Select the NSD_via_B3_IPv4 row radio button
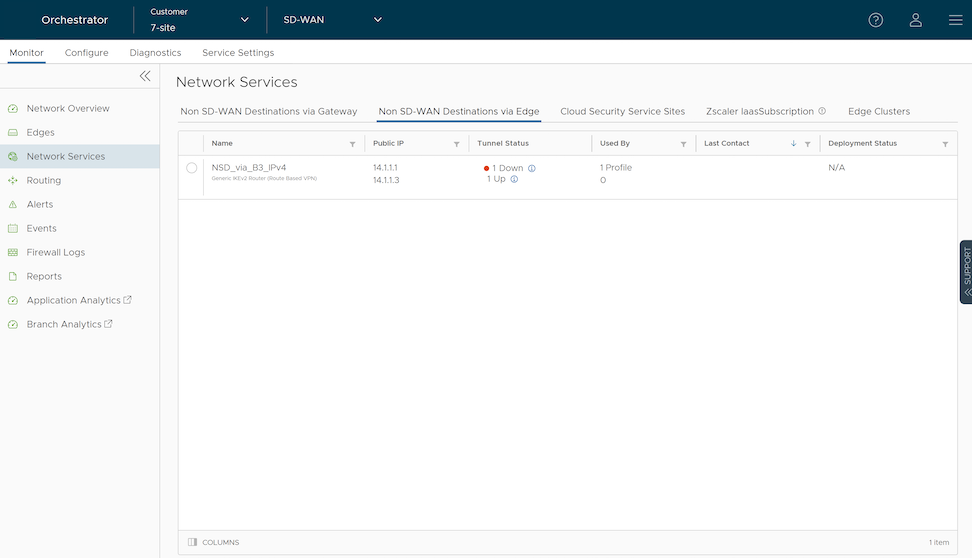Viewport: 972px width, 558px height. point(192,168)
